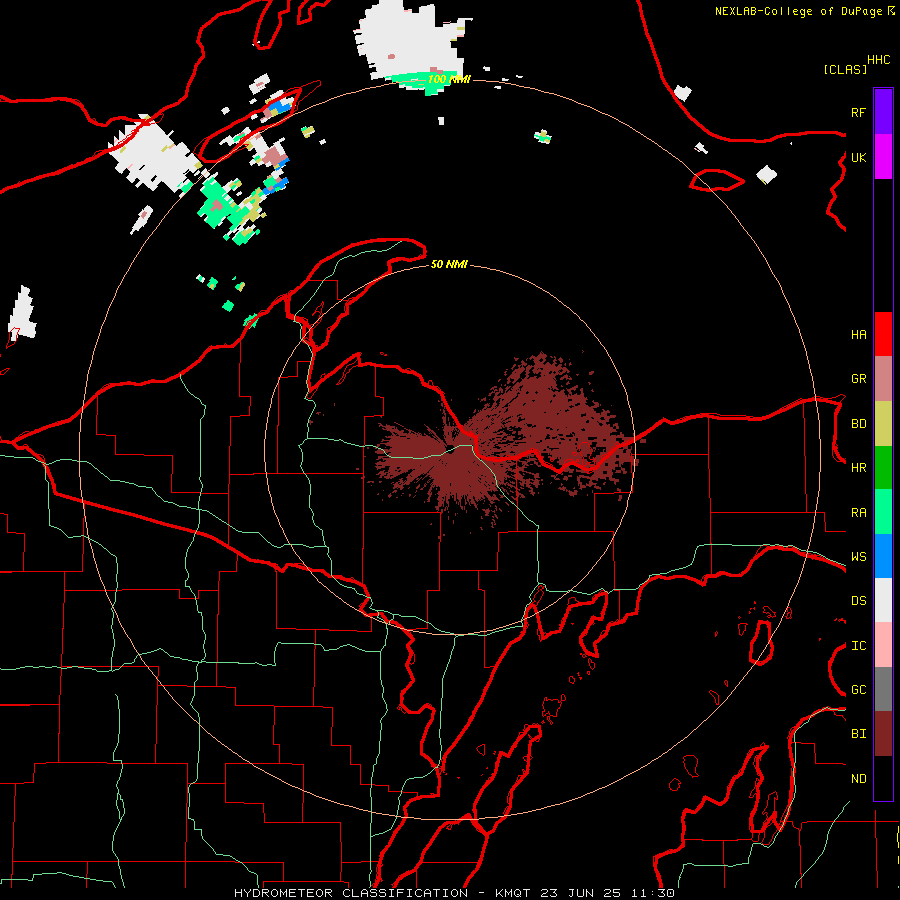Click the WS legend label
The image size is (900, 900).
click(x=858, y=557)
